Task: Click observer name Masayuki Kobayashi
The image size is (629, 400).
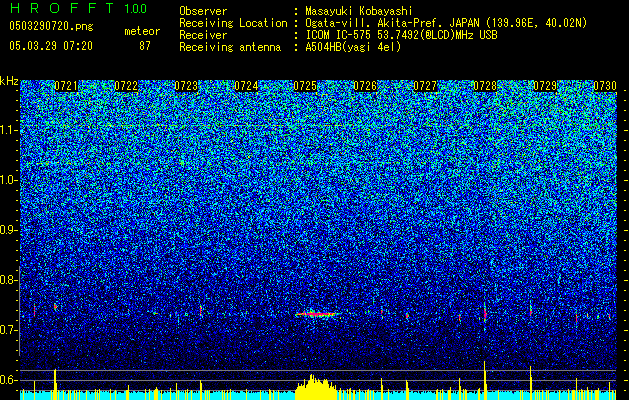Action: coord(359,11)
